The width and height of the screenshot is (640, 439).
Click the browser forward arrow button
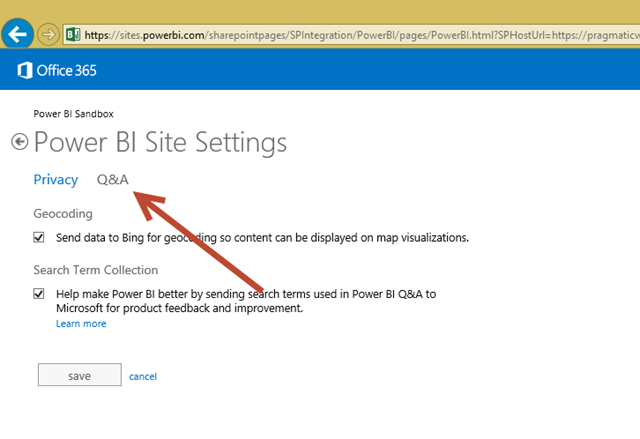[48, 33]
